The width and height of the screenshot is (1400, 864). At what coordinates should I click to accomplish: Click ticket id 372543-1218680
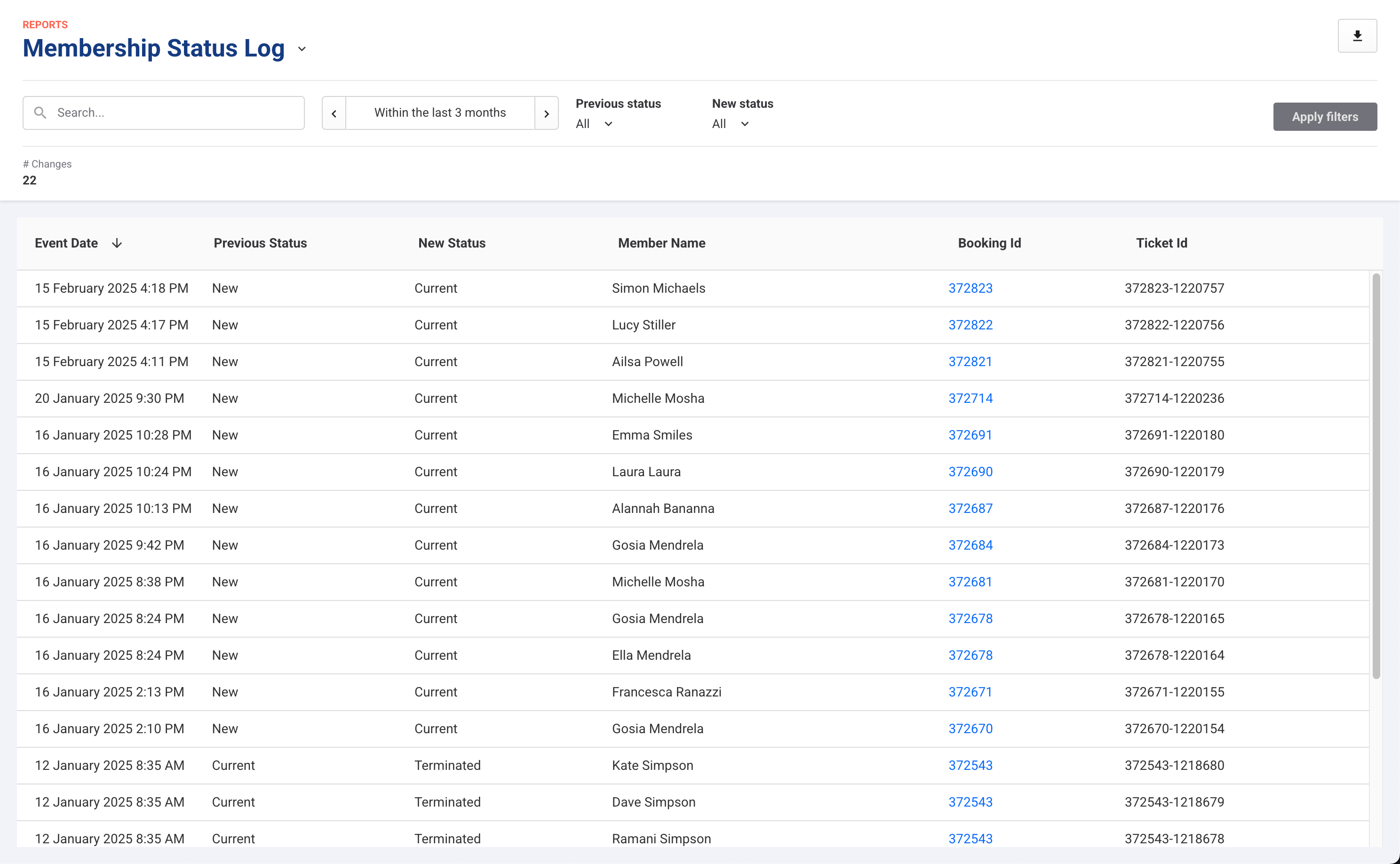(1174, 766)
